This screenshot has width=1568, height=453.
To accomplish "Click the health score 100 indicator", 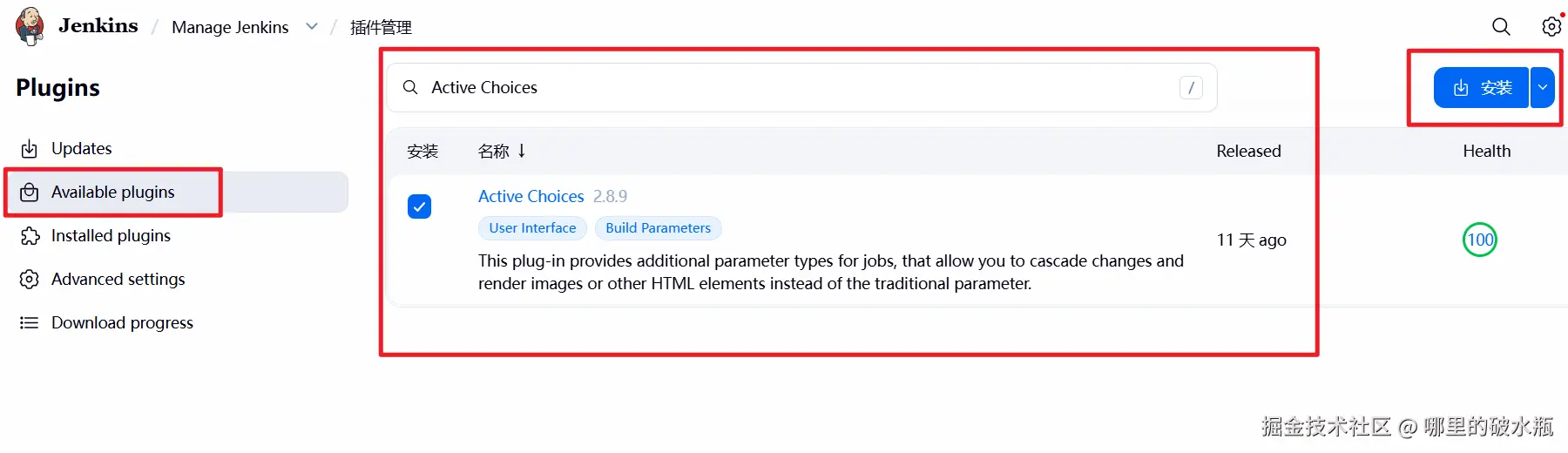I will 1479,240.
